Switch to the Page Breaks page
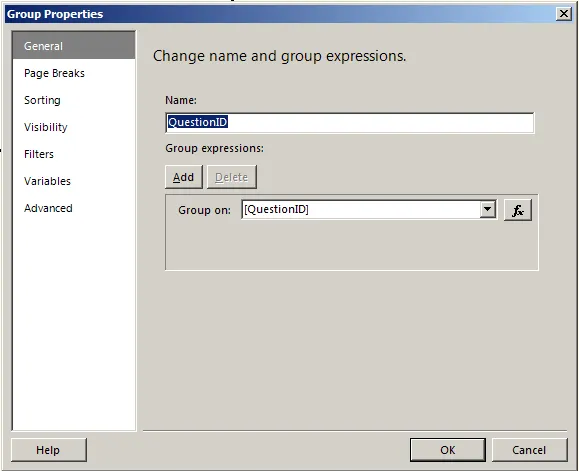This screenshot has width=579, height=471. [x=74, y=73]
